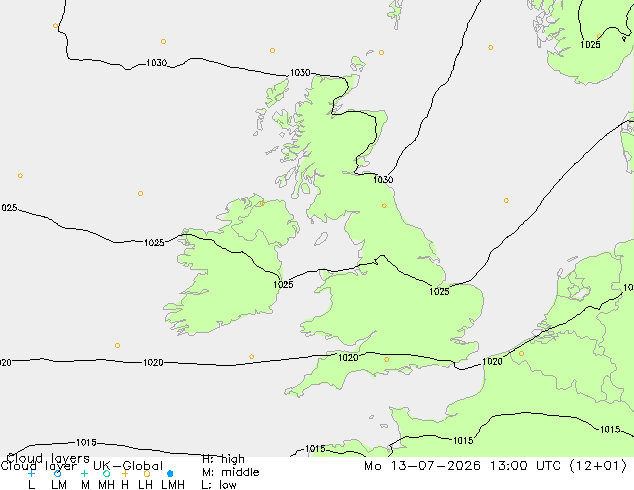This screenshot has height=490, width=634.
Task: Select the orange marker east of Orkney
Action: (x=381, y=52)
